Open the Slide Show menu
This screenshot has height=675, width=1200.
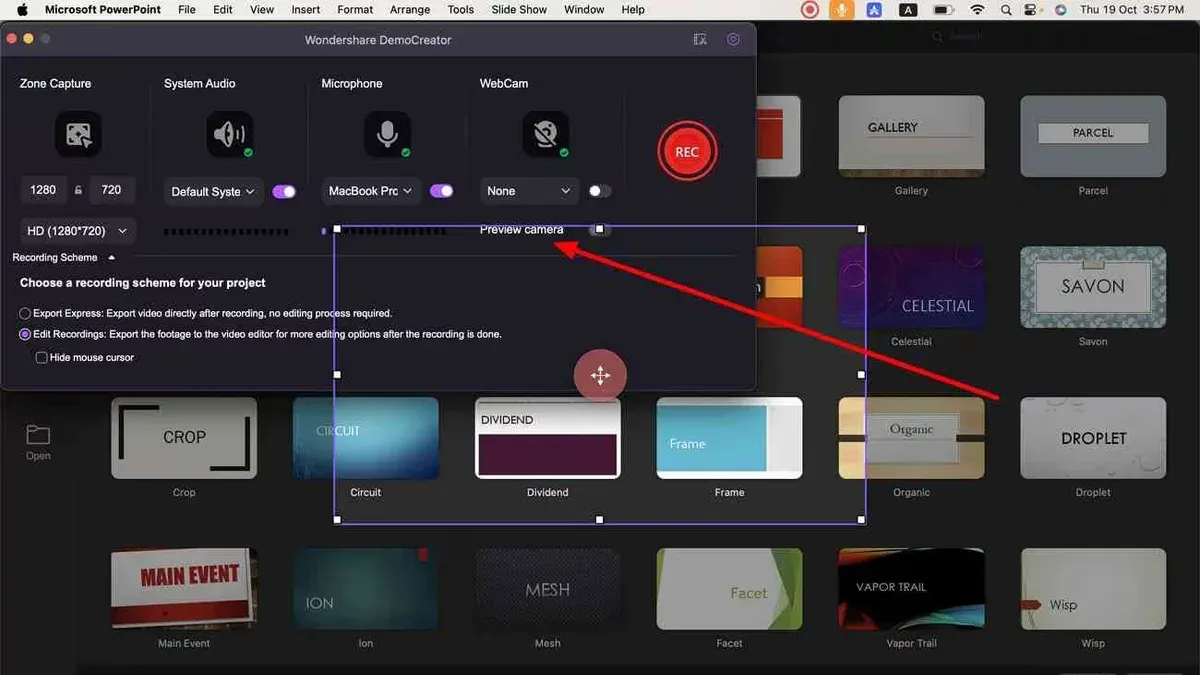click(519, 10)
